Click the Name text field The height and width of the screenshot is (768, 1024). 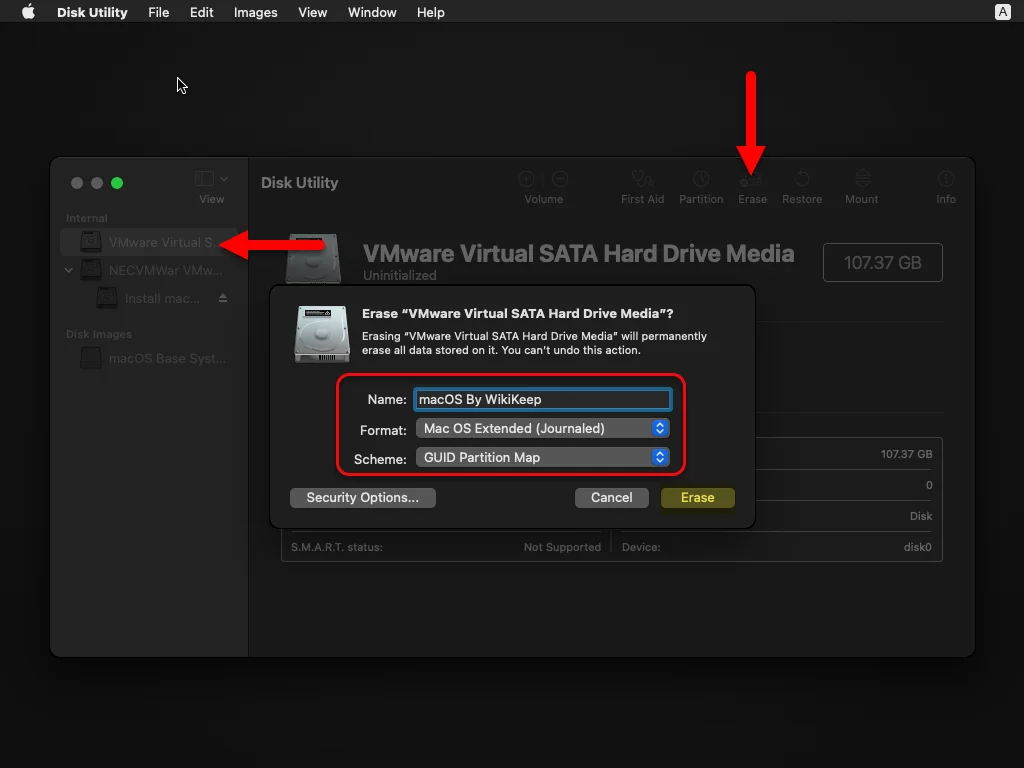(542, 399)
